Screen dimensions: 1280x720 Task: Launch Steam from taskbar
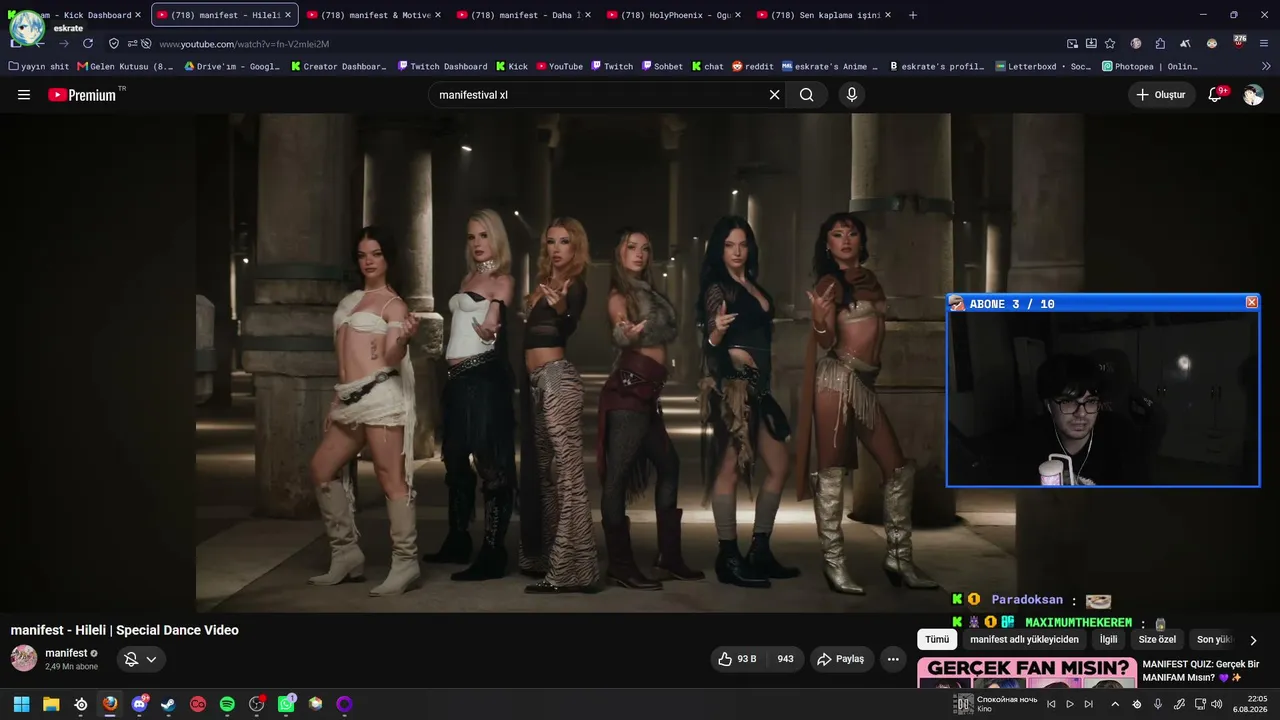[168, 704]
